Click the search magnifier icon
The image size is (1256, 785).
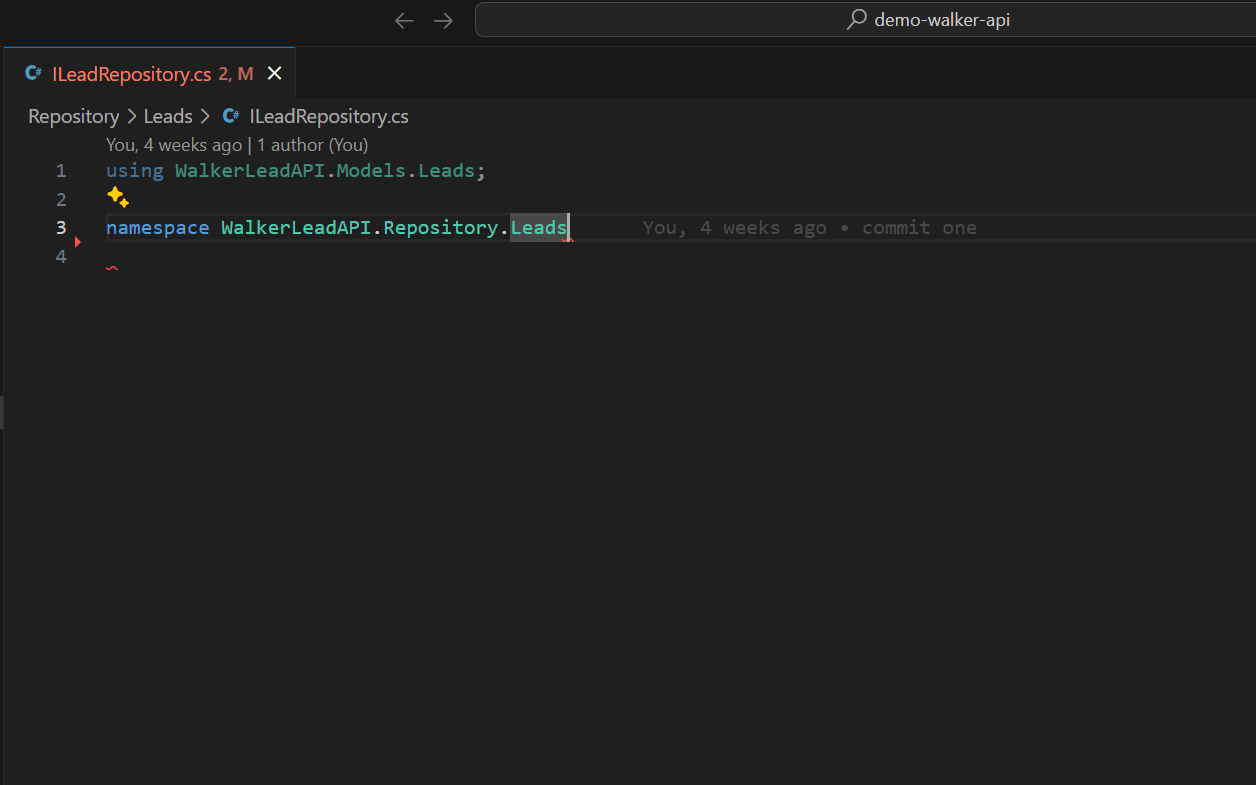pyautogui.click(x=857, y=20)
